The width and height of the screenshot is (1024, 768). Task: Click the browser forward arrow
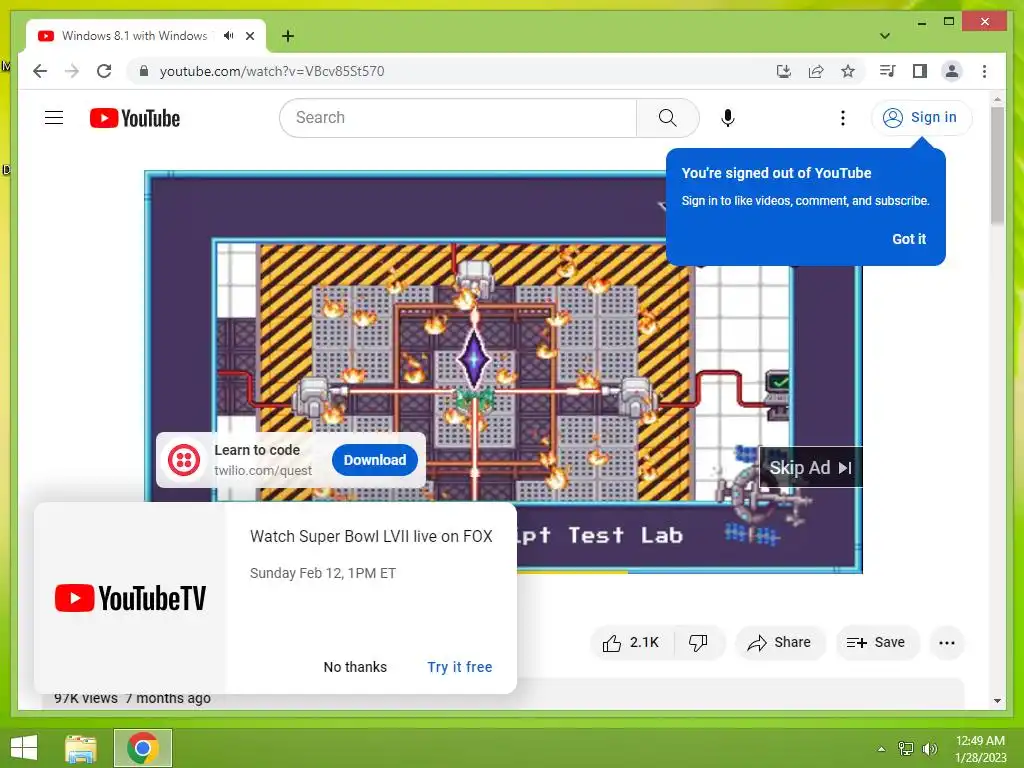click(x=72, y=71)
